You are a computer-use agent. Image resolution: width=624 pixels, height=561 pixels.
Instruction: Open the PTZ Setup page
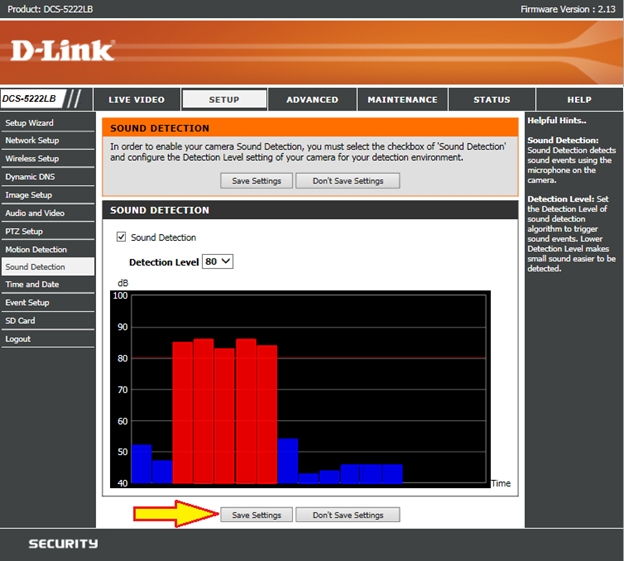(x=24, y=231)
